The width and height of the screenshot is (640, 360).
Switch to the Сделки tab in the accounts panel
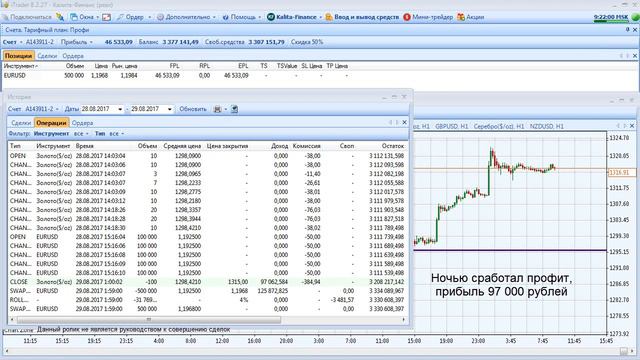(x=47, y=56)
